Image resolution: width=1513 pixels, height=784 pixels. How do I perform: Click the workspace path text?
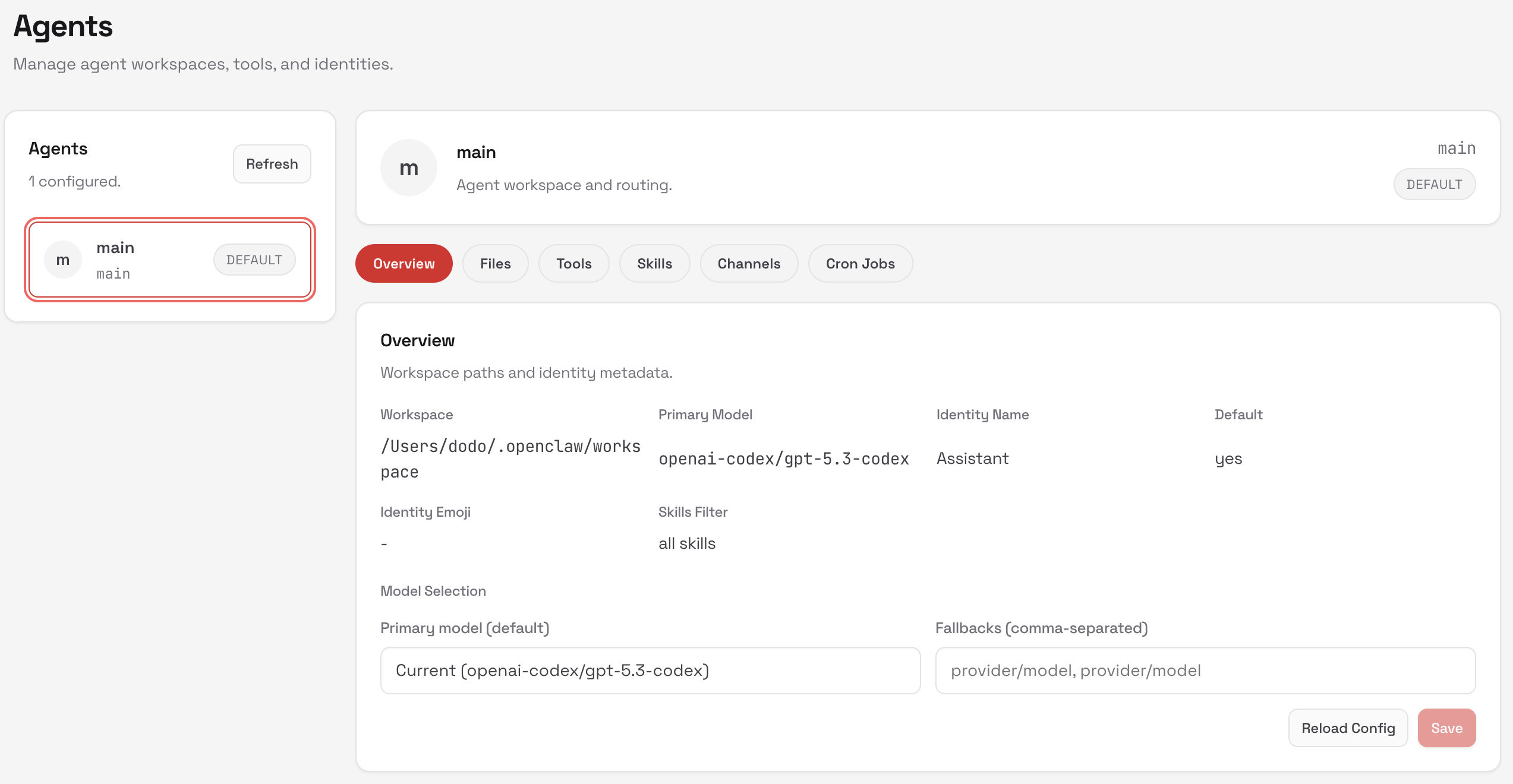pos(510,459)
